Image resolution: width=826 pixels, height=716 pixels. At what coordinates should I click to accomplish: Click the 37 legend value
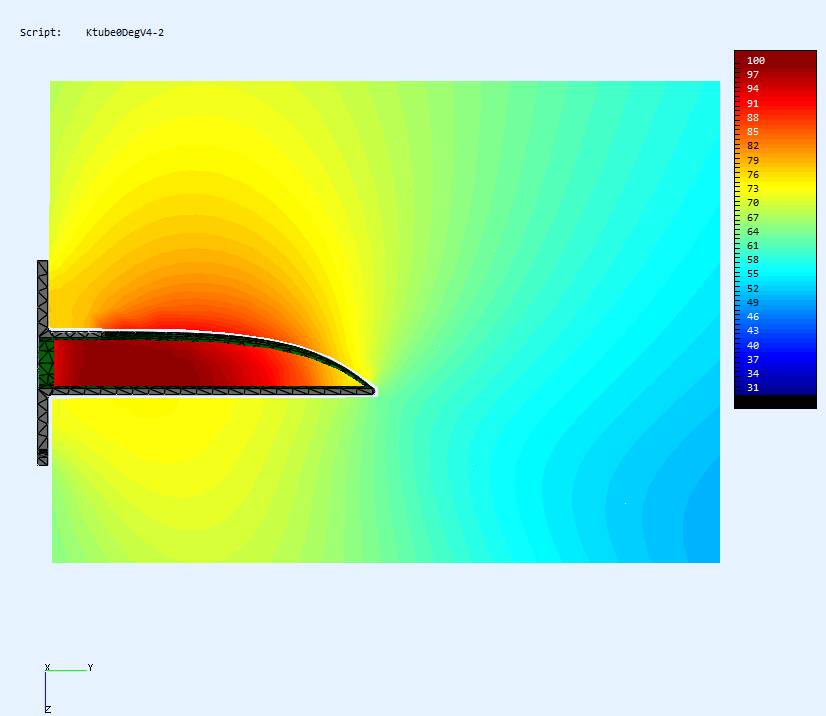[x=753, y=359]
